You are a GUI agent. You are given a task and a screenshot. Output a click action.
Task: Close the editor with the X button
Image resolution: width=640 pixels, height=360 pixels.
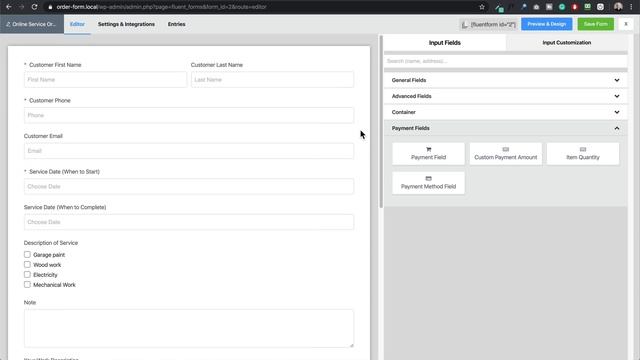coord(626,24)
